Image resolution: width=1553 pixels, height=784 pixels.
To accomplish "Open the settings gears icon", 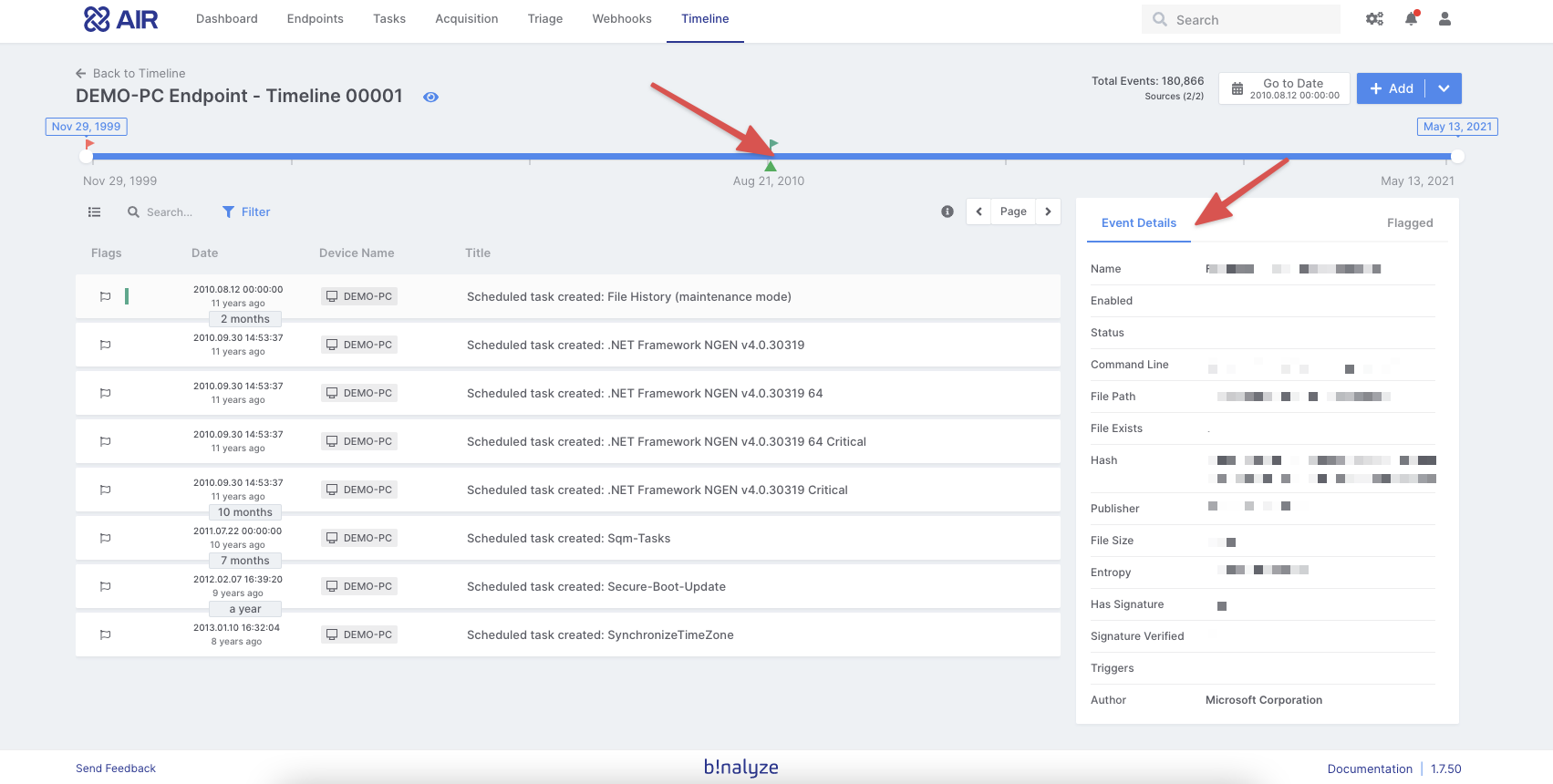I will pyautogui.click(x=1374, y=19).
